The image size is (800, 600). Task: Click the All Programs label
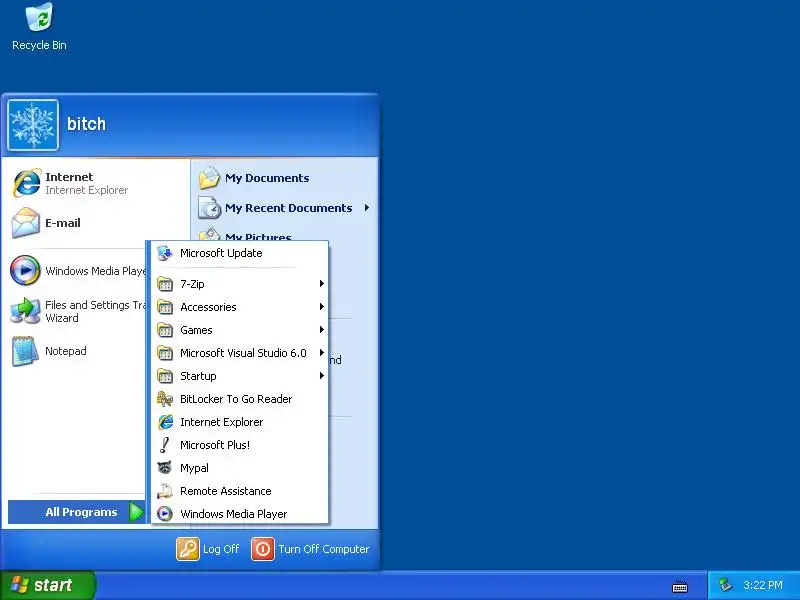click(x=81, y=512)
